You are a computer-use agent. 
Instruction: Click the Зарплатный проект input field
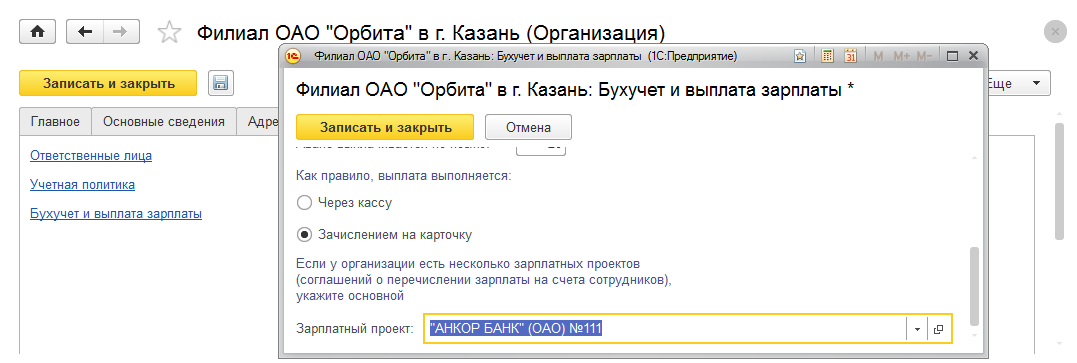tap(665, 329)
